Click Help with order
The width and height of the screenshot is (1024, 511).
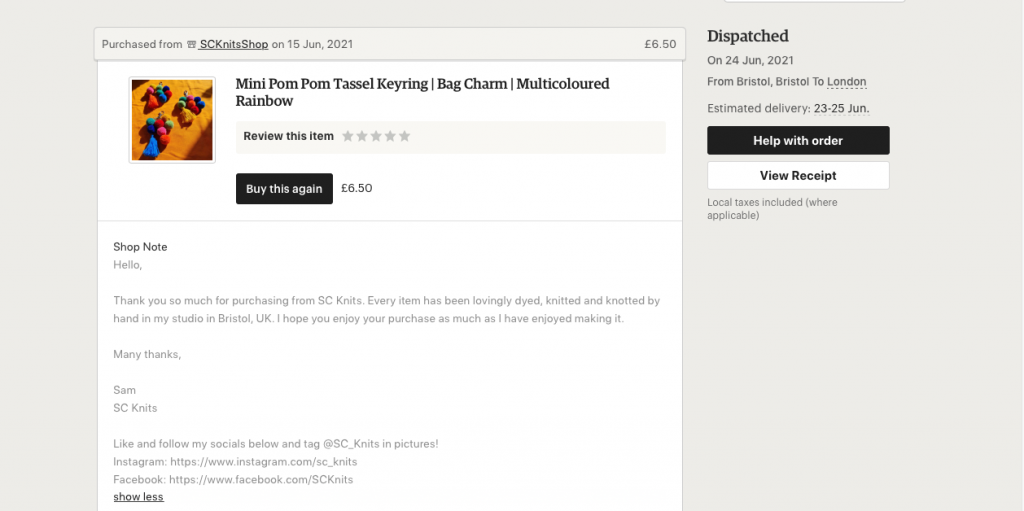pyautogui.click(x=798, y=141)
